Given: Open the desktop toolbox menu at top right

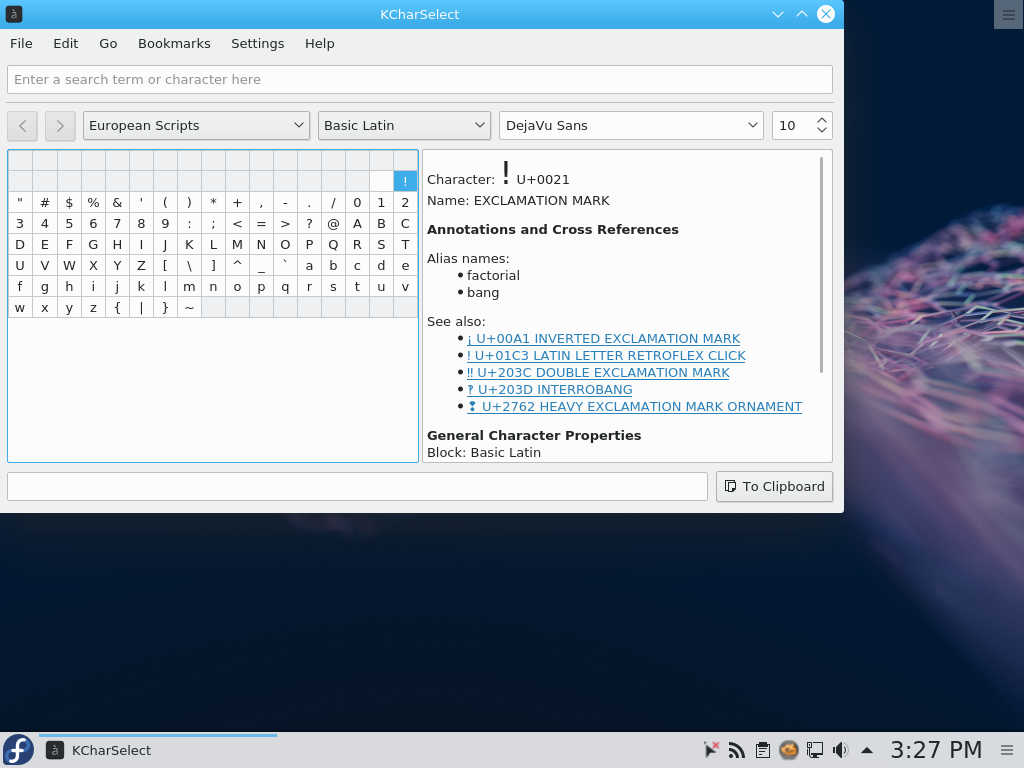Looking at the screenshot, I should tap(1008, 14).
